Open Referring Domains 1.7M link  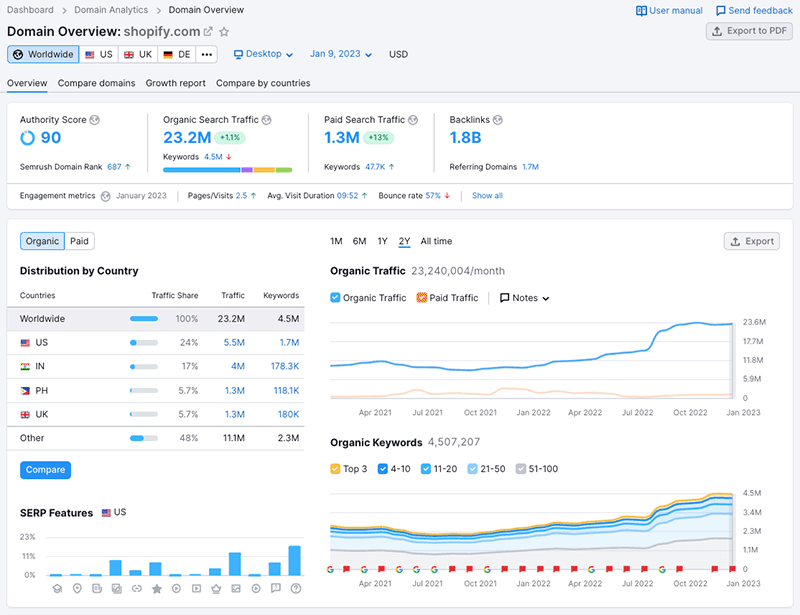pos(531,167)
